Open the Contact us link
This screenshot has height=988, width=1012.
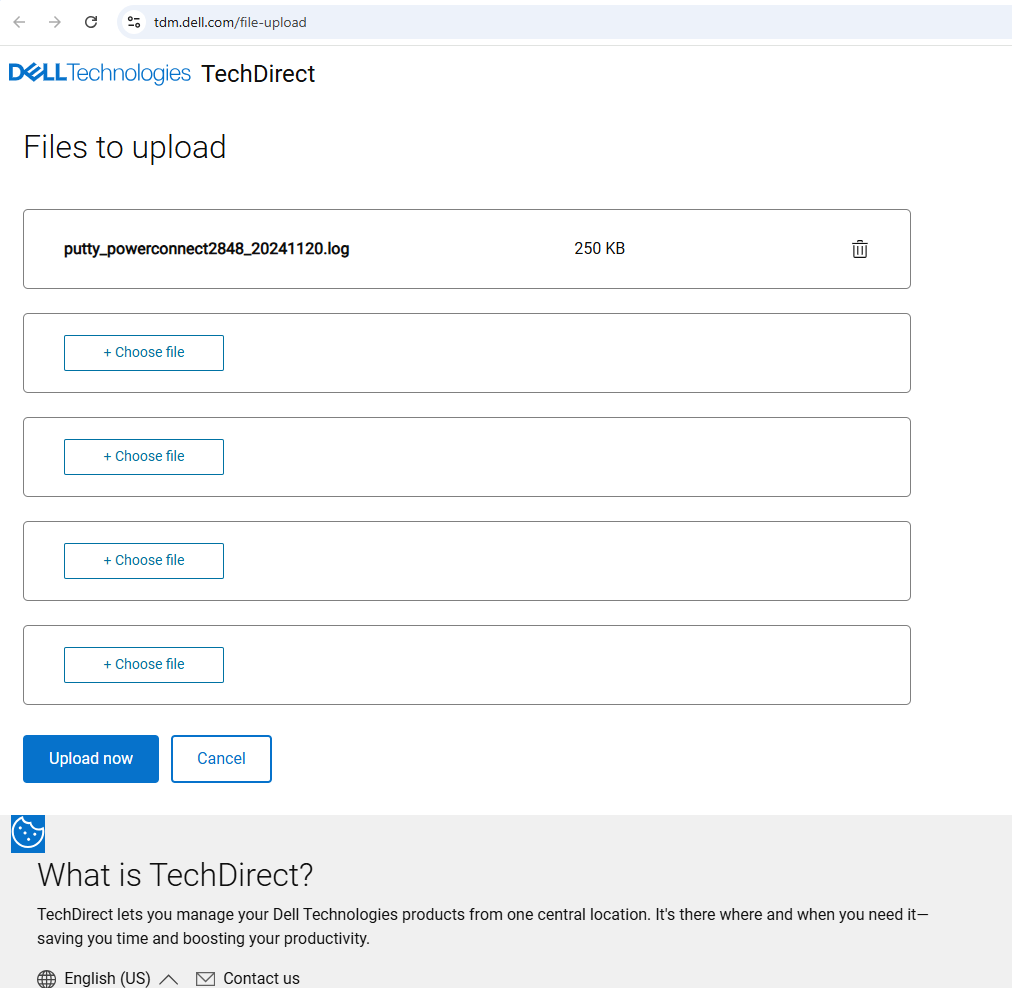261,978
